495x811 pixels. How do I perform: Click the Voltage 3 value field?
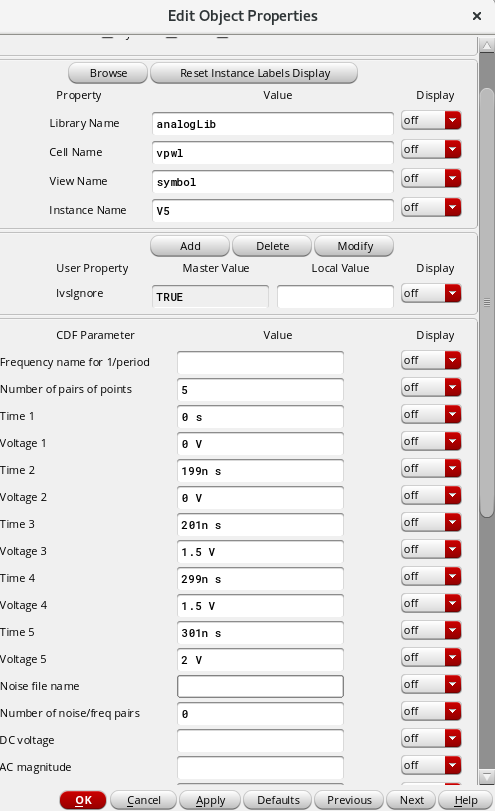point(260,552)
